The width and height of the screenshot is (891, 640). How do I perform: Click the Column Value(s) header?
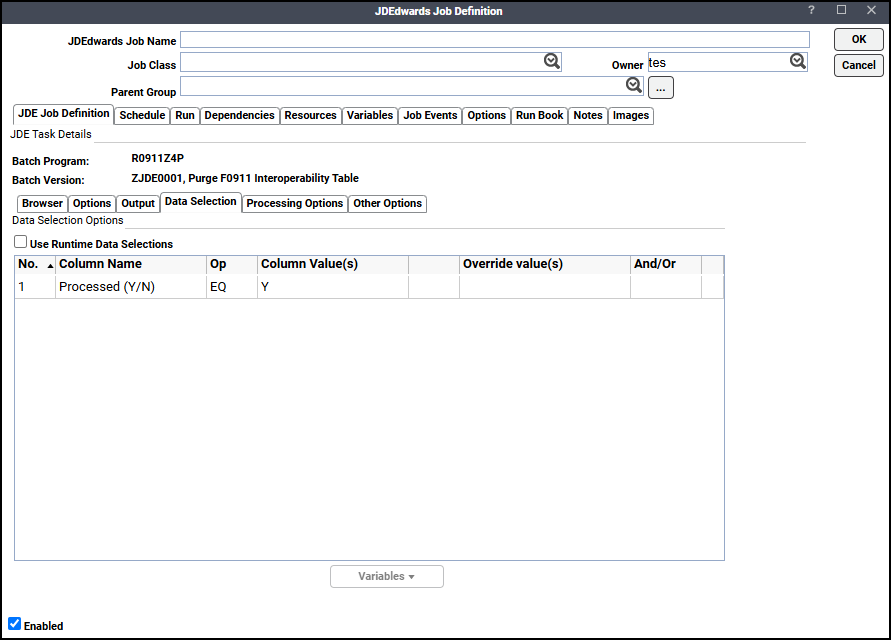click(x=332, y=264)
